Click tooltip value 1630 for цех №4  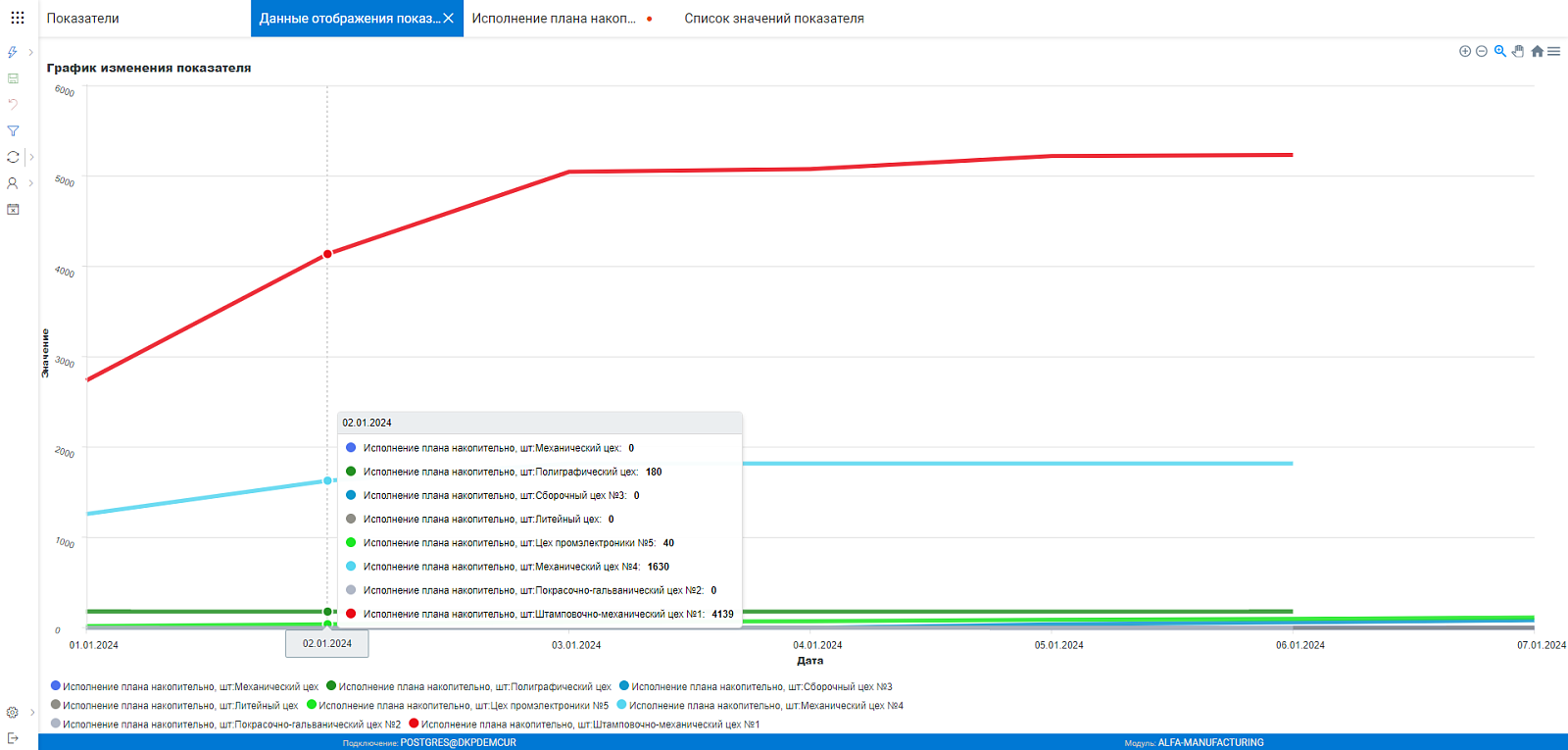click(x=659, y=567)
